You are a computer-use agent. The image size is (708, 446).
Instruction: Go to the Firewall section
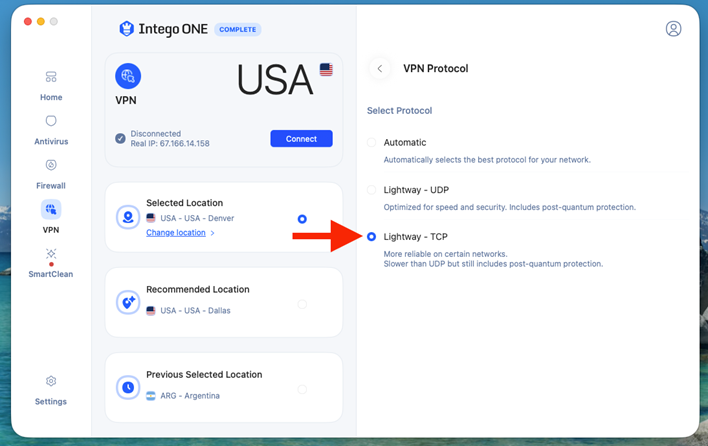(x=51, y=174)
